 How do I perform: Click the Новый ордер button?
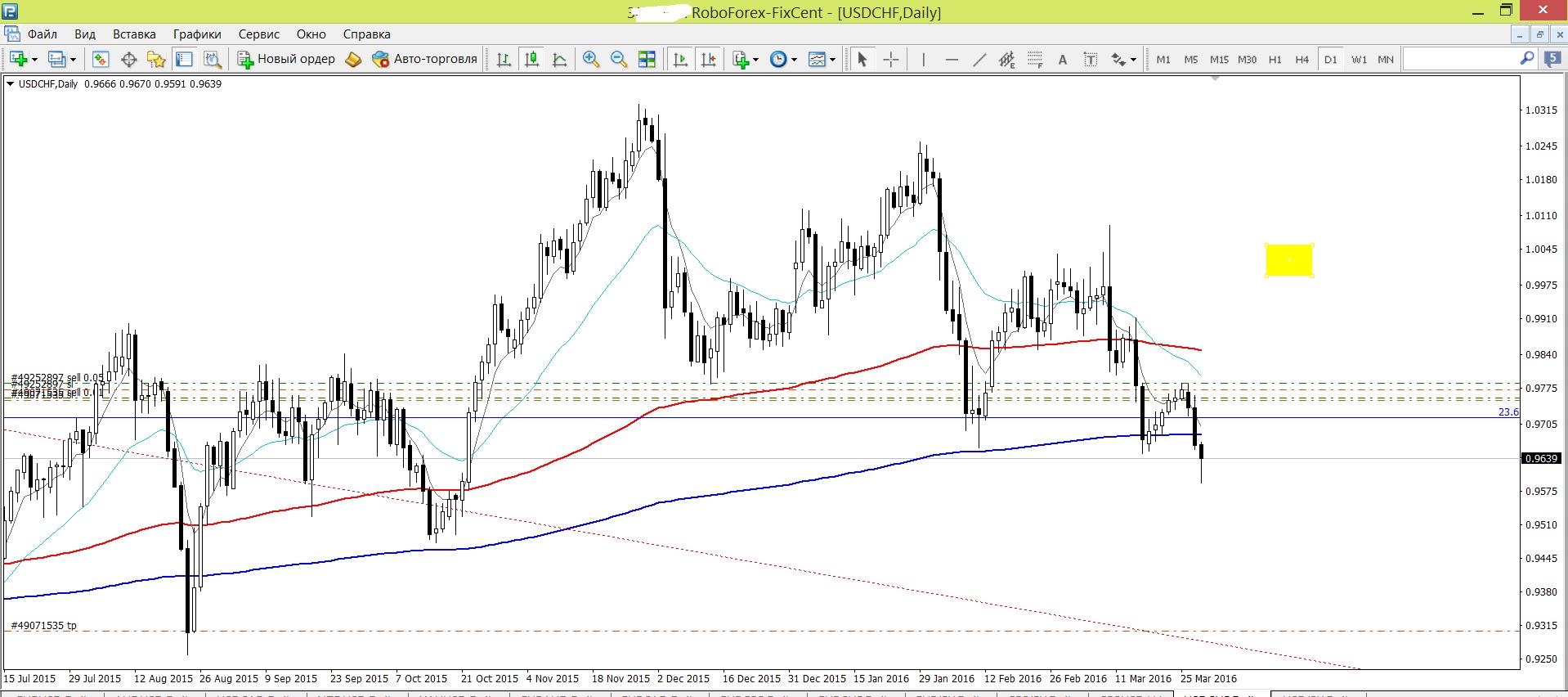tap(286, 59)
